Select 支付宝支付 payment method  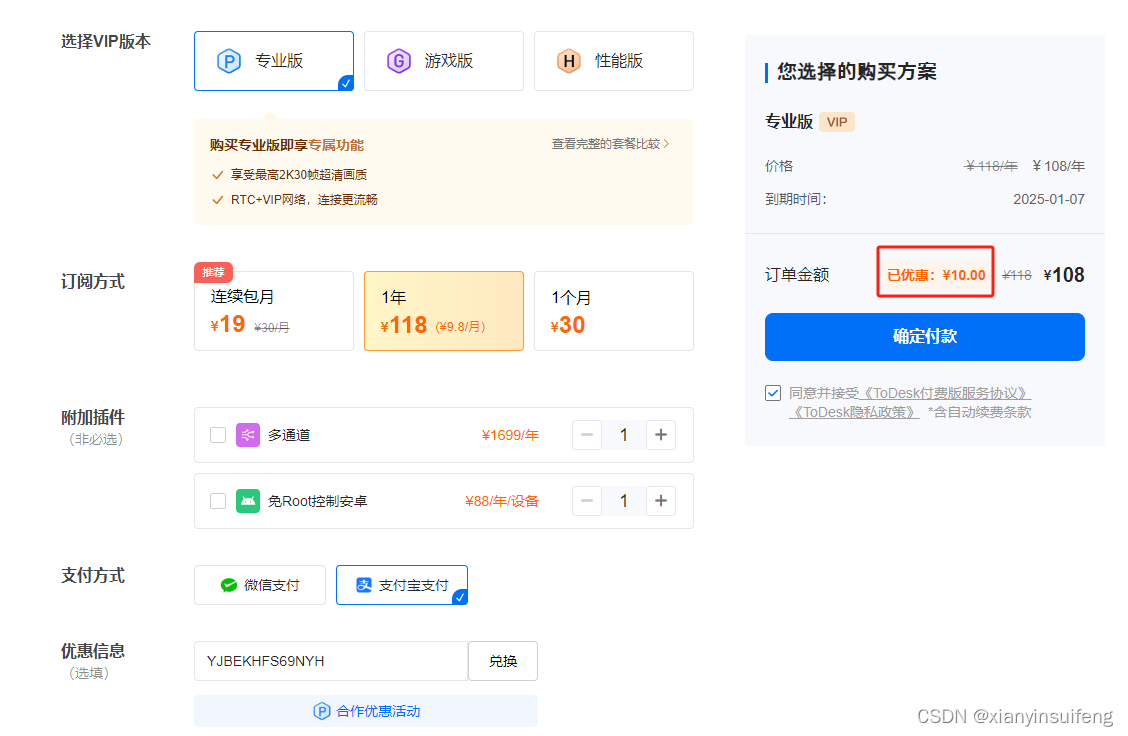coord(401,585)
